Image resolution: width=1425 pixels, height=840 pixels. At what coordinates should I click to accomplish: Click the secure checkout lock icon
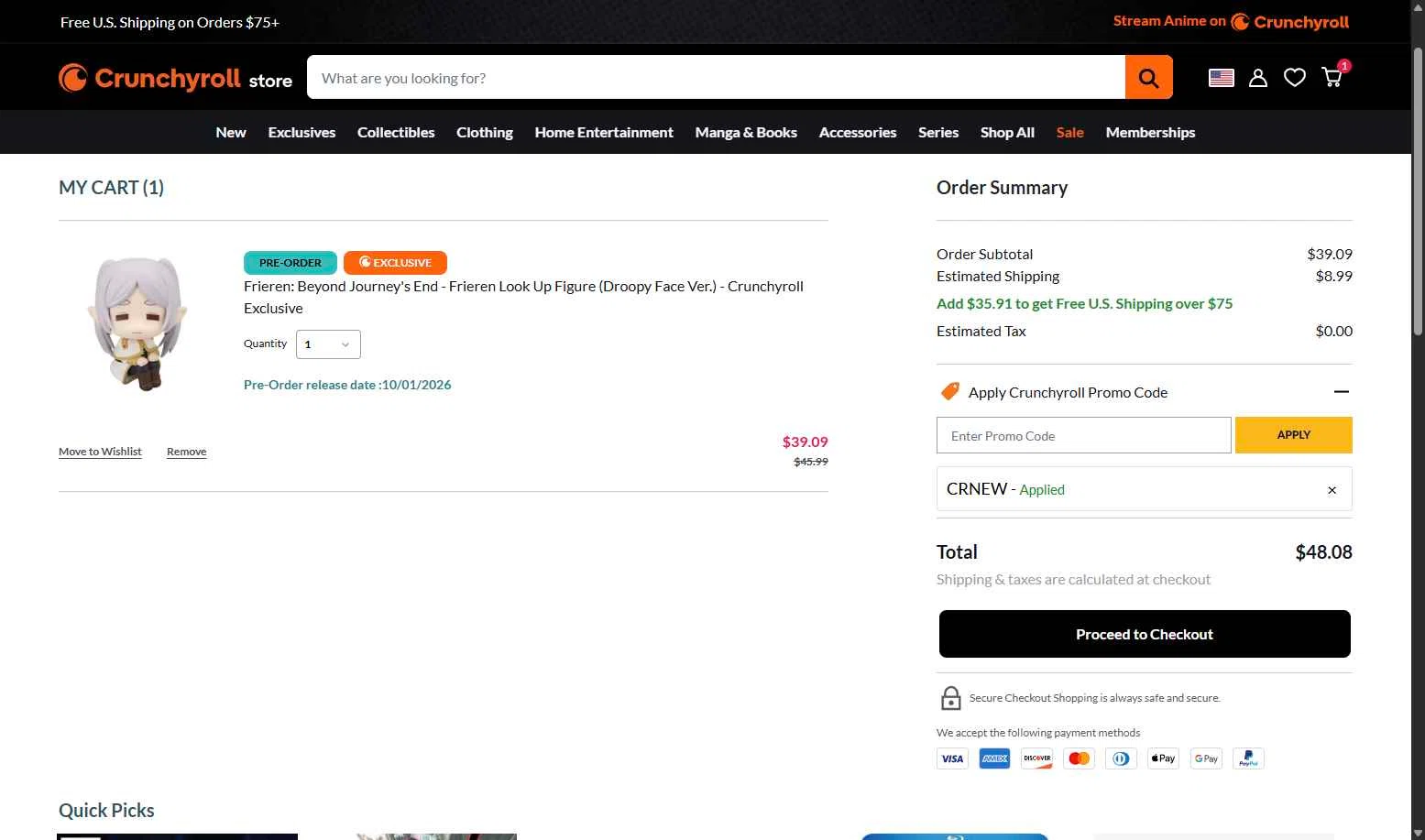(x=951, y=698)
